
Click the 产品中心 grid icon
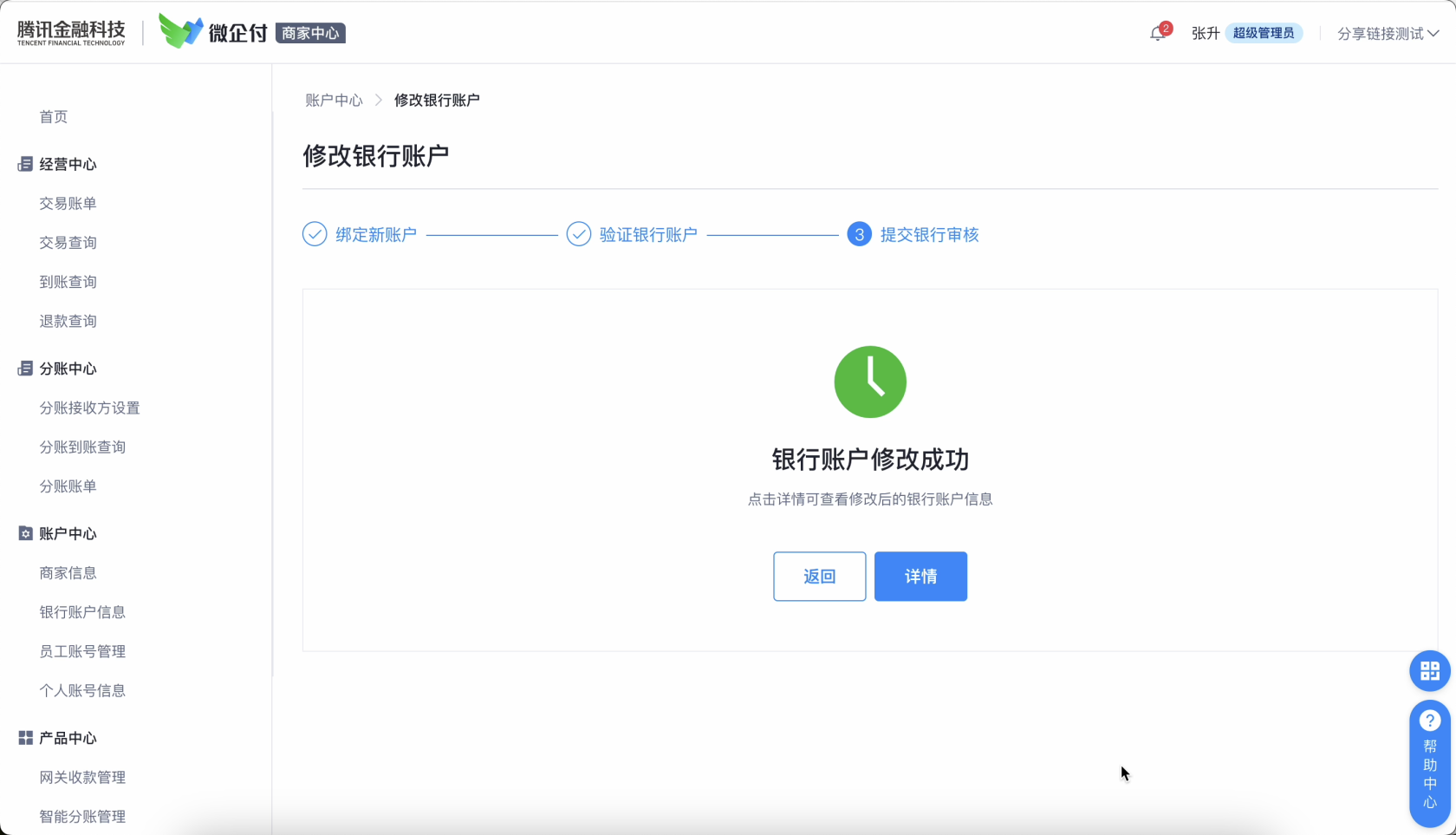point(25,738)
